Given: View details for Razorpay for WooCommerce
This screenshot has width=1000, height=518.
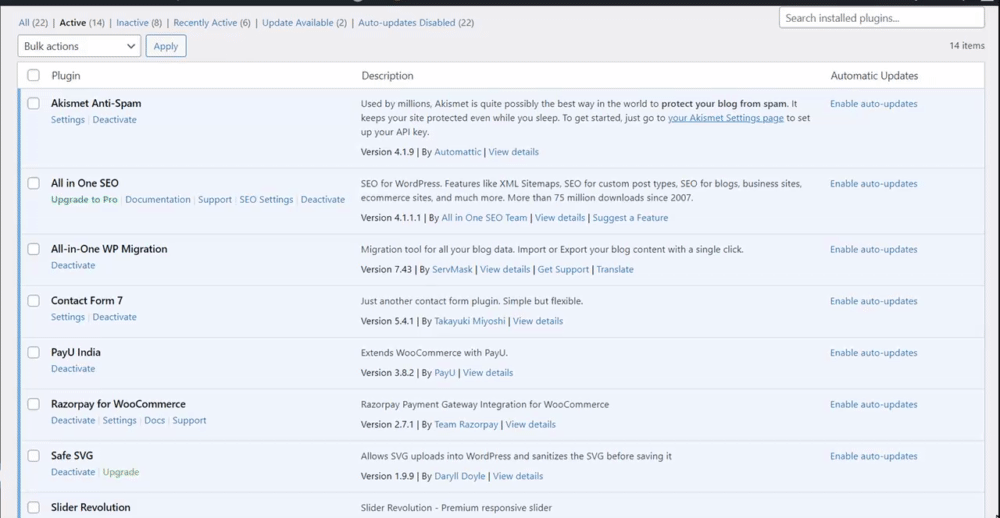Looking at the screenshot, I should (x=531, y=424).
